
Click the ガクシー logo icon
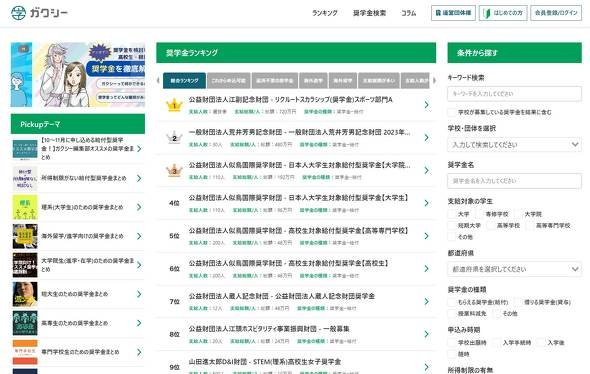coord(18,13)
